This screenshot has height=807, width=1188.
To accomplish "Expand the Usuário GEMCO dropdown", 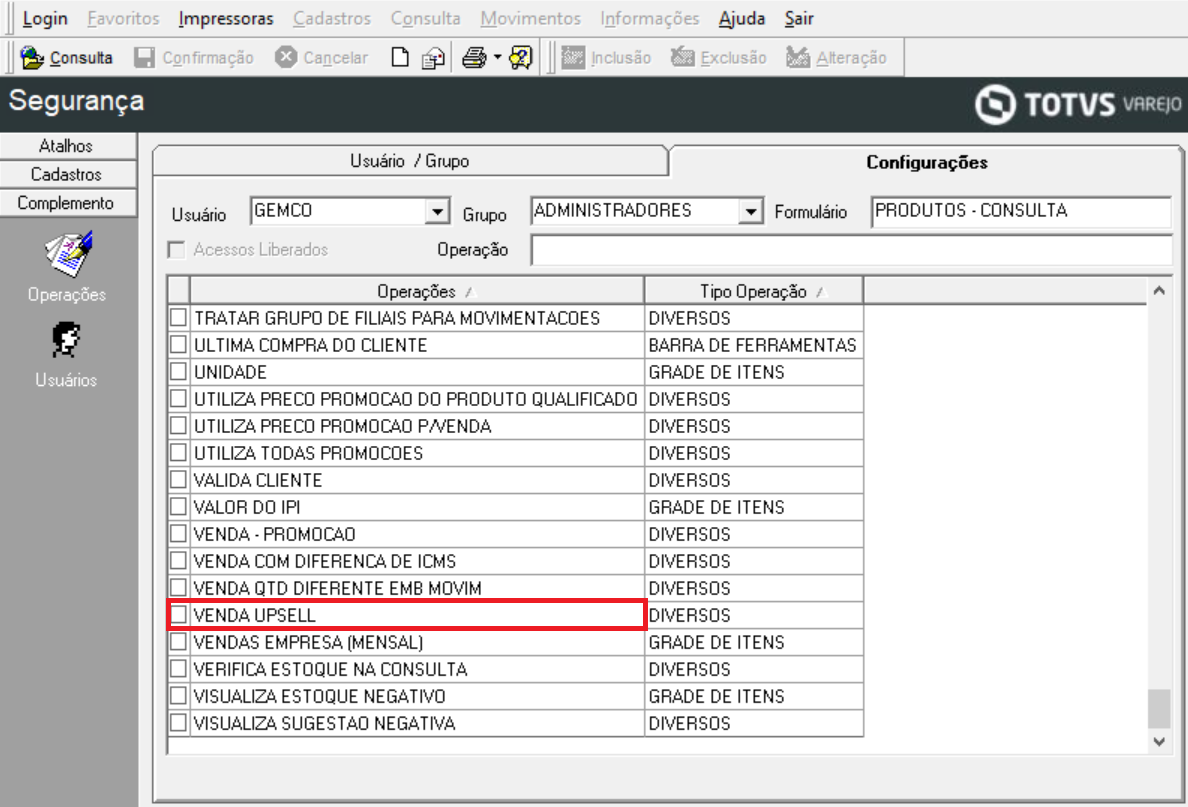I will coord(437,211).
